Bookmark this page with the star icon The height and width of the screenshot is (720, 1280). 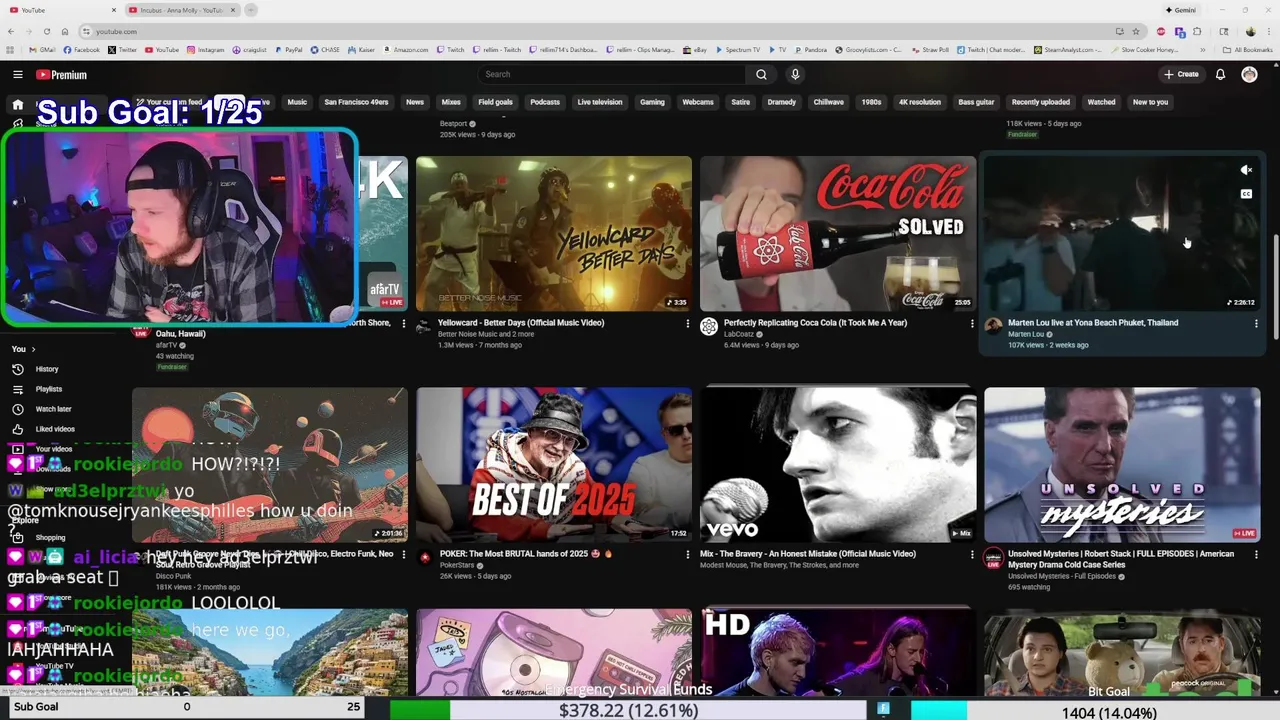coord(1136,31)
